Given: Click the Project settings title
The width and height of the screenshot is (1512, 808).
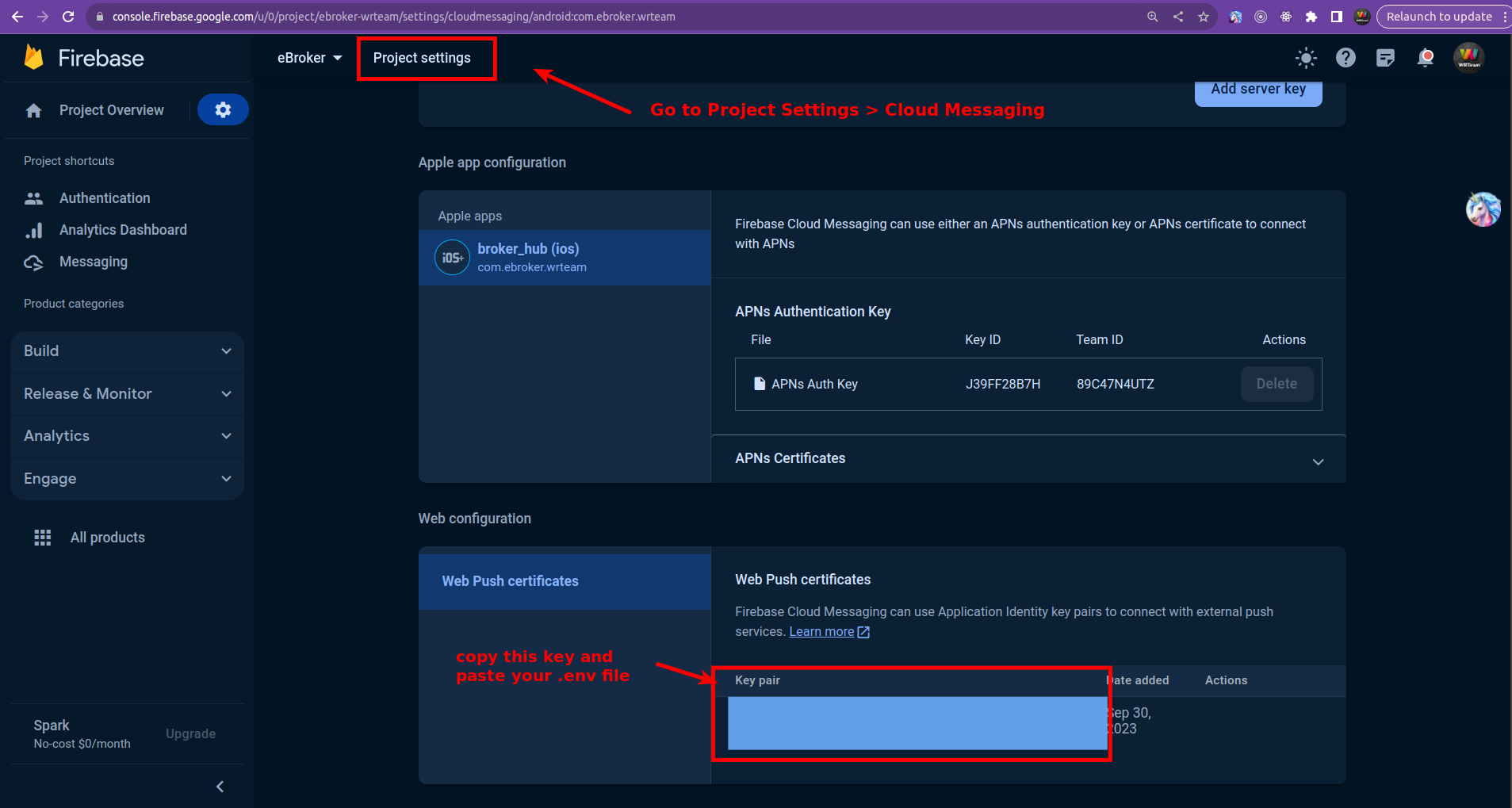Looking at the screenshot, I should pyautogui.click(x=422, y=58).
